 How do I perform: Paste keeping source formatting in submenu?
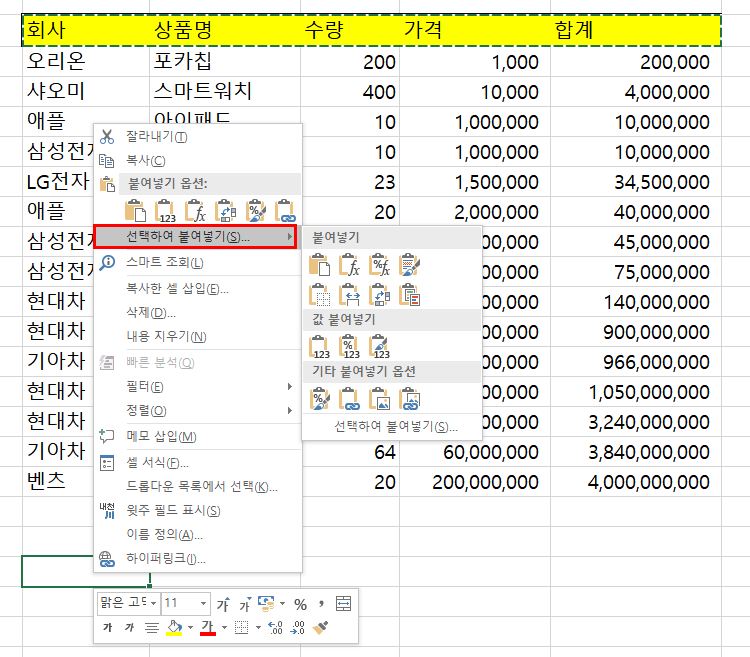click(409, 265)
